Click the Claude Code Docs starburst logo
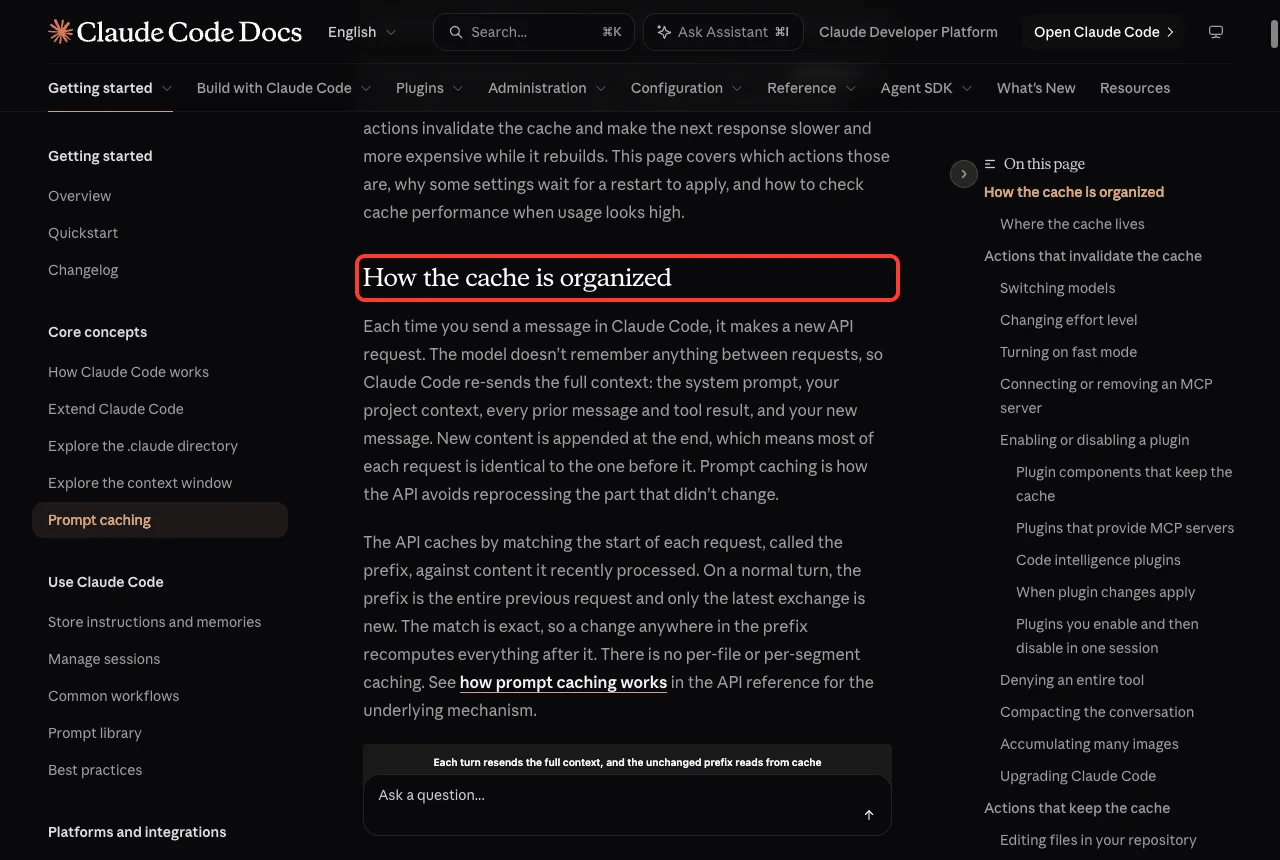1280x860 pixels. pyautogui.click(x=60, y=32)
